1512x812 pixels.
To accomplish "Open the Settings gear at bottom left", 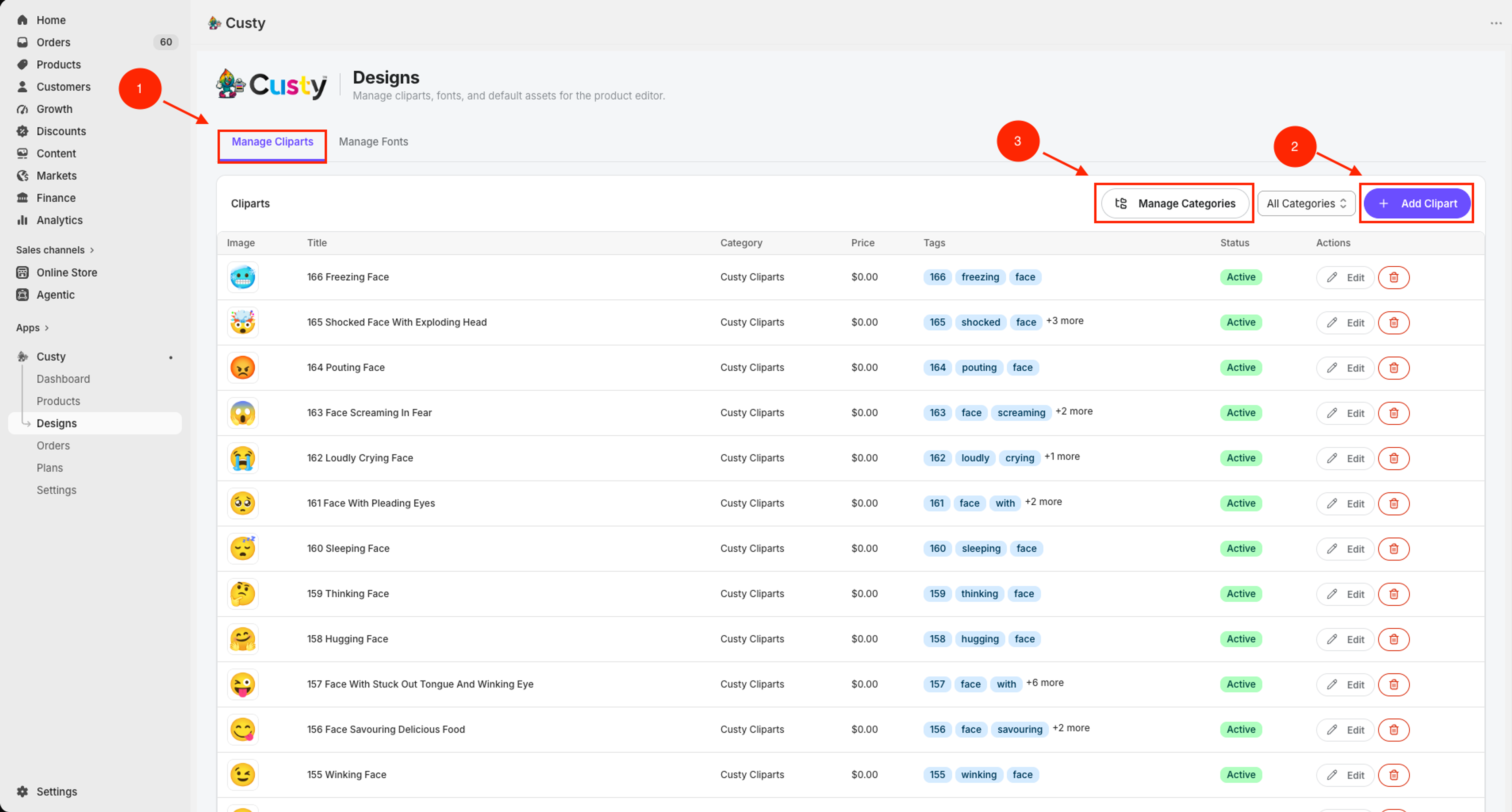I will tap(22, 791).
